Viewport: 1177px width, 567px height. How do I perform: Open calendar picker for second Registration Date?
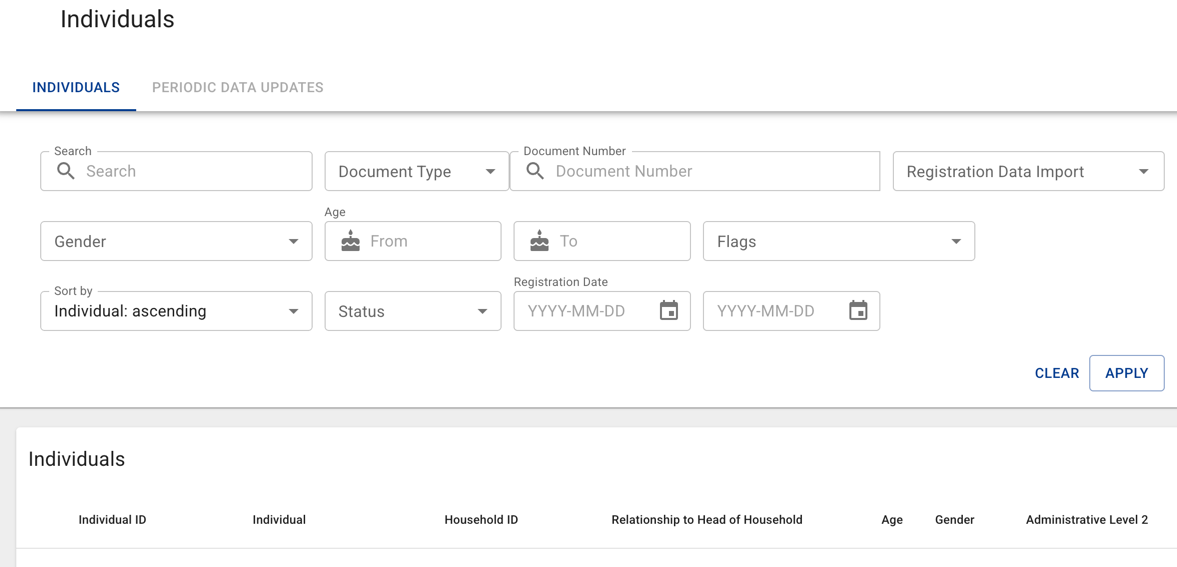click(858, 311)
